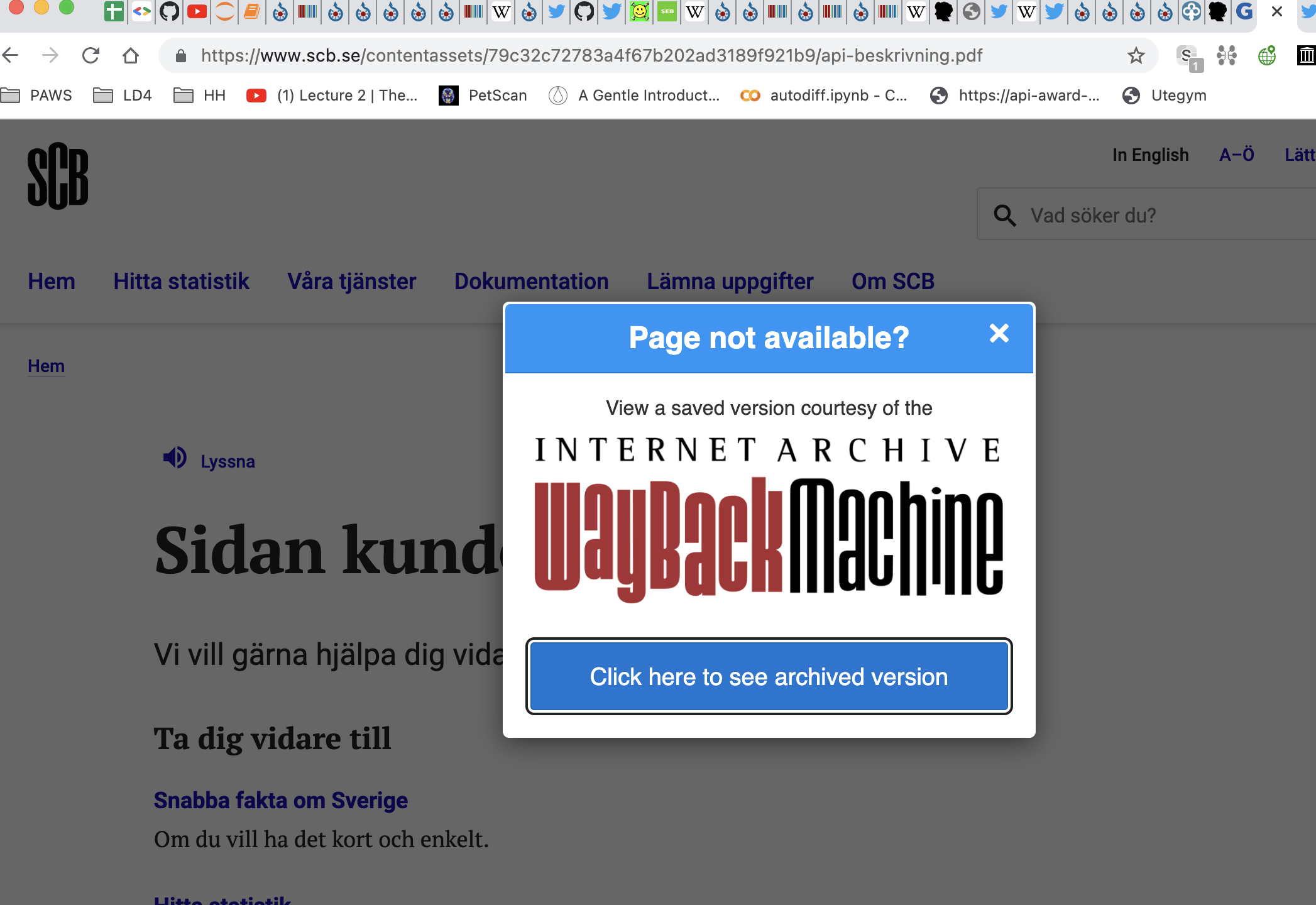Click here to see archived version
The height and width of the screenshot is (905, 1316).
[x=769, y=677]
